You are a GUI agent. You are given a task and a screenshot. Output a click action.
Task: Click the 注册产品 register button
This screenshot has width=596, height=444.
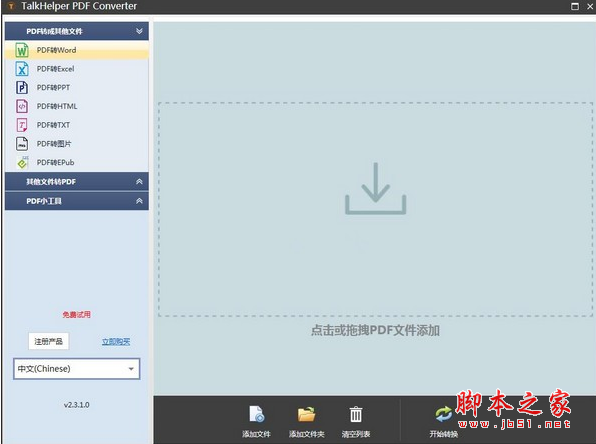coord(48,341)
